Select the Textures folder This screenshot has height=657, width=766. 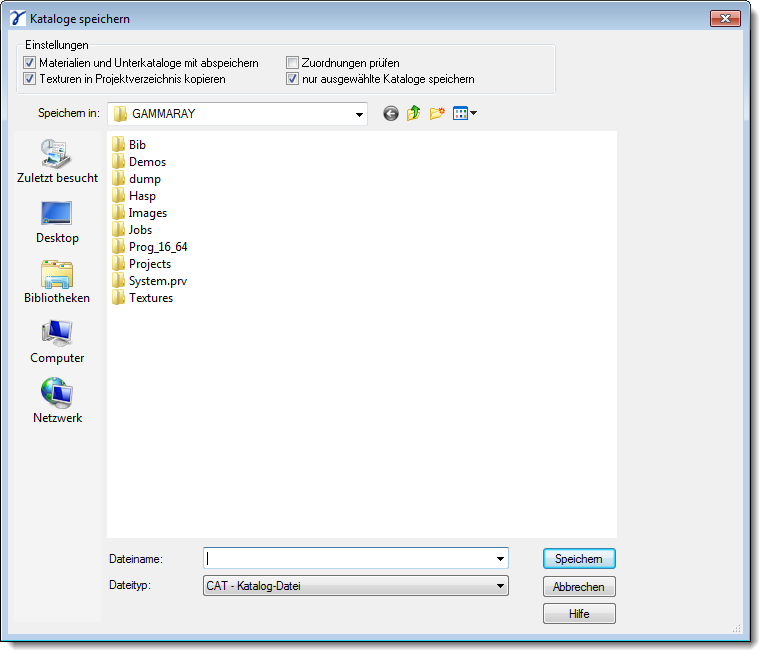tap(143, 297)
